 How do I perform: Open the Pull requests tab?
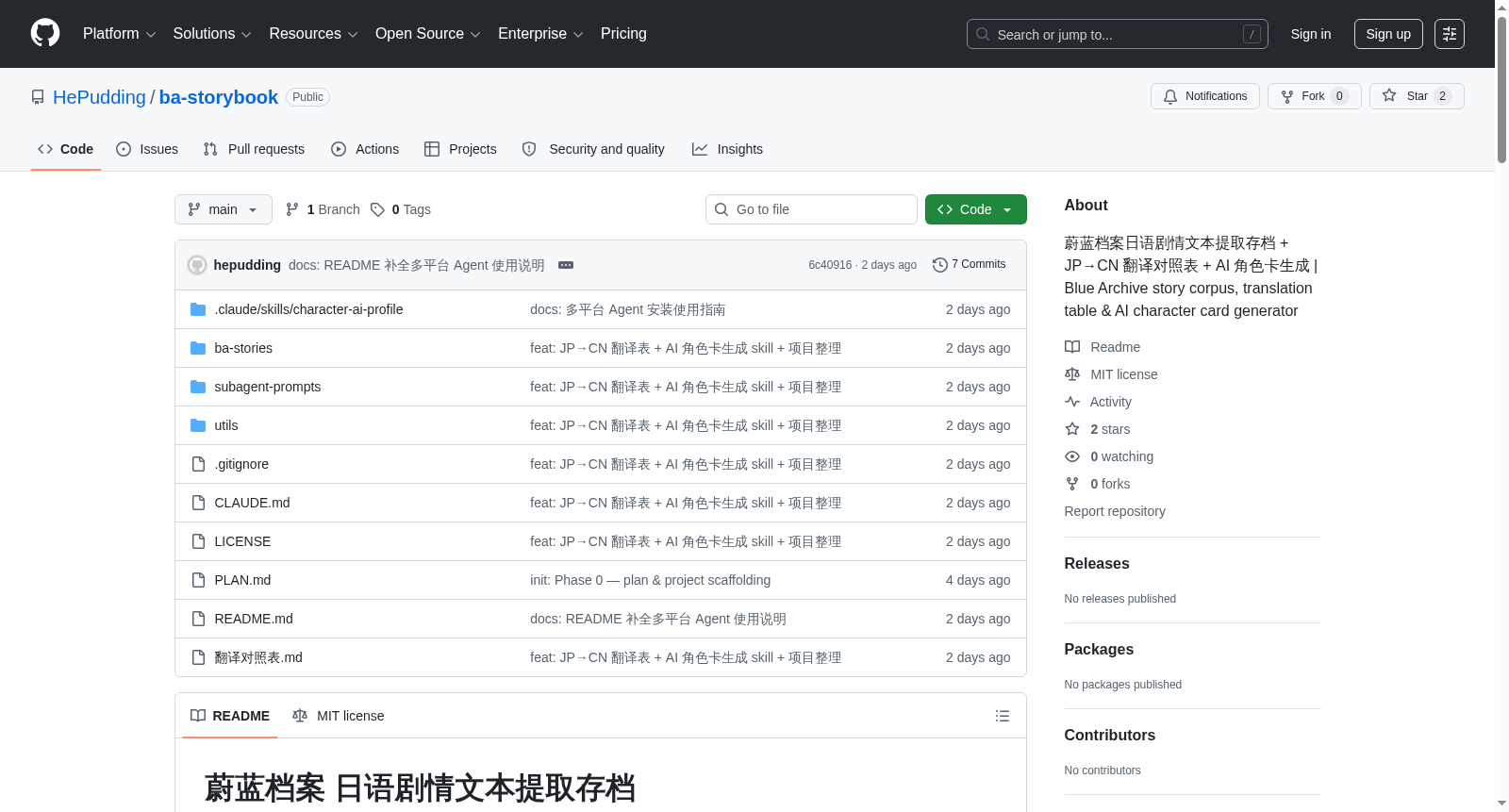254,149
